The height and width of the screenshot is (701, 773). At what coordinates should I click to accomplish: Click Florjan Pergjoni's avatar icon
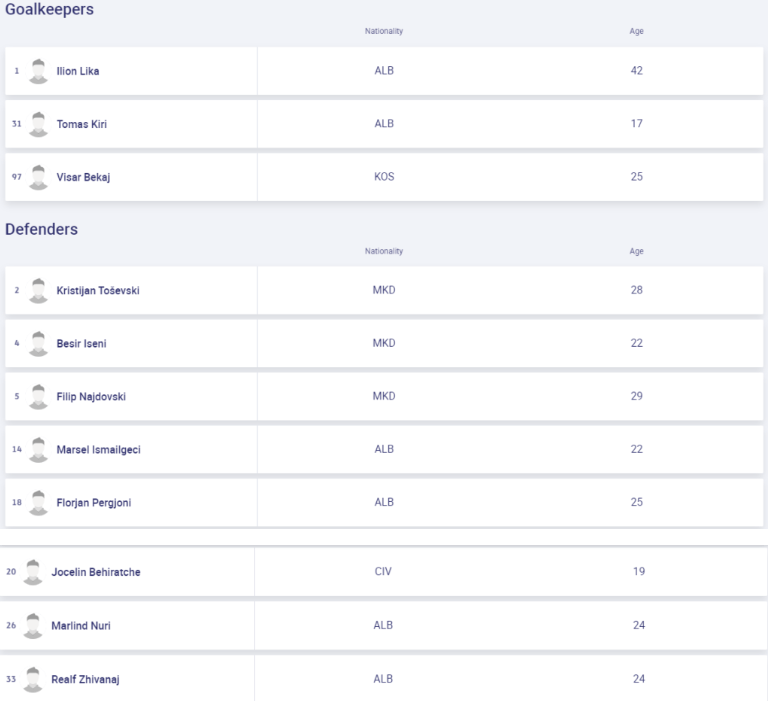click(39, 502)
